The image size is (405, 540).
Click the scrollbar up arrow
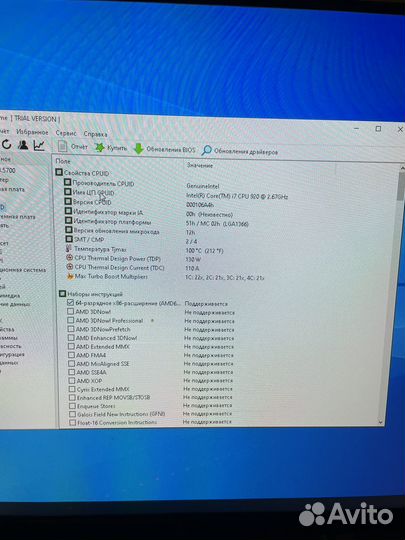tap(402, 167)
